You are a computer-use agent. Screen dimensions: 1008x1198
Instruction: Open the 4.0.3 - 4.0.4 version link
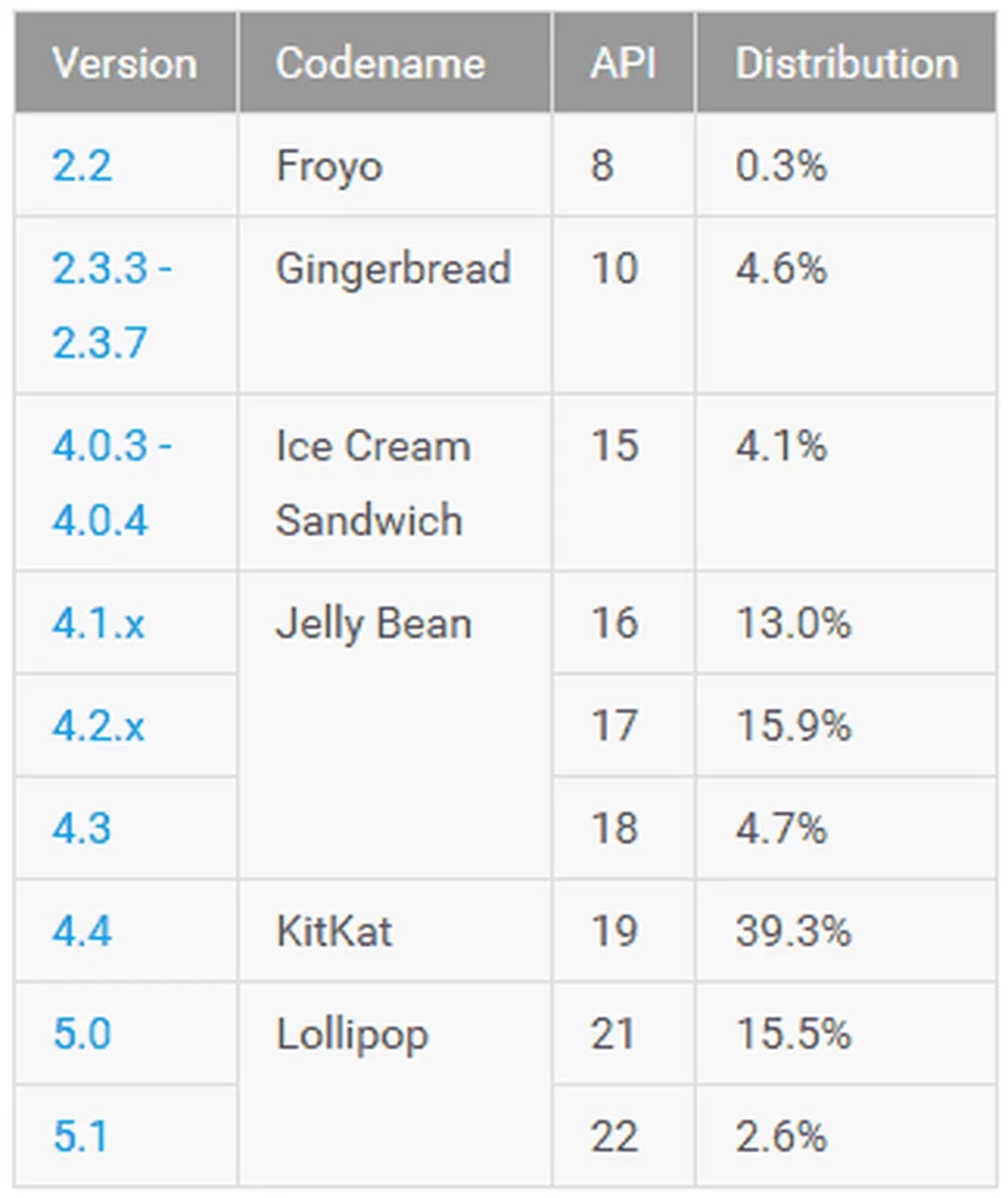(x=110, y=482)
